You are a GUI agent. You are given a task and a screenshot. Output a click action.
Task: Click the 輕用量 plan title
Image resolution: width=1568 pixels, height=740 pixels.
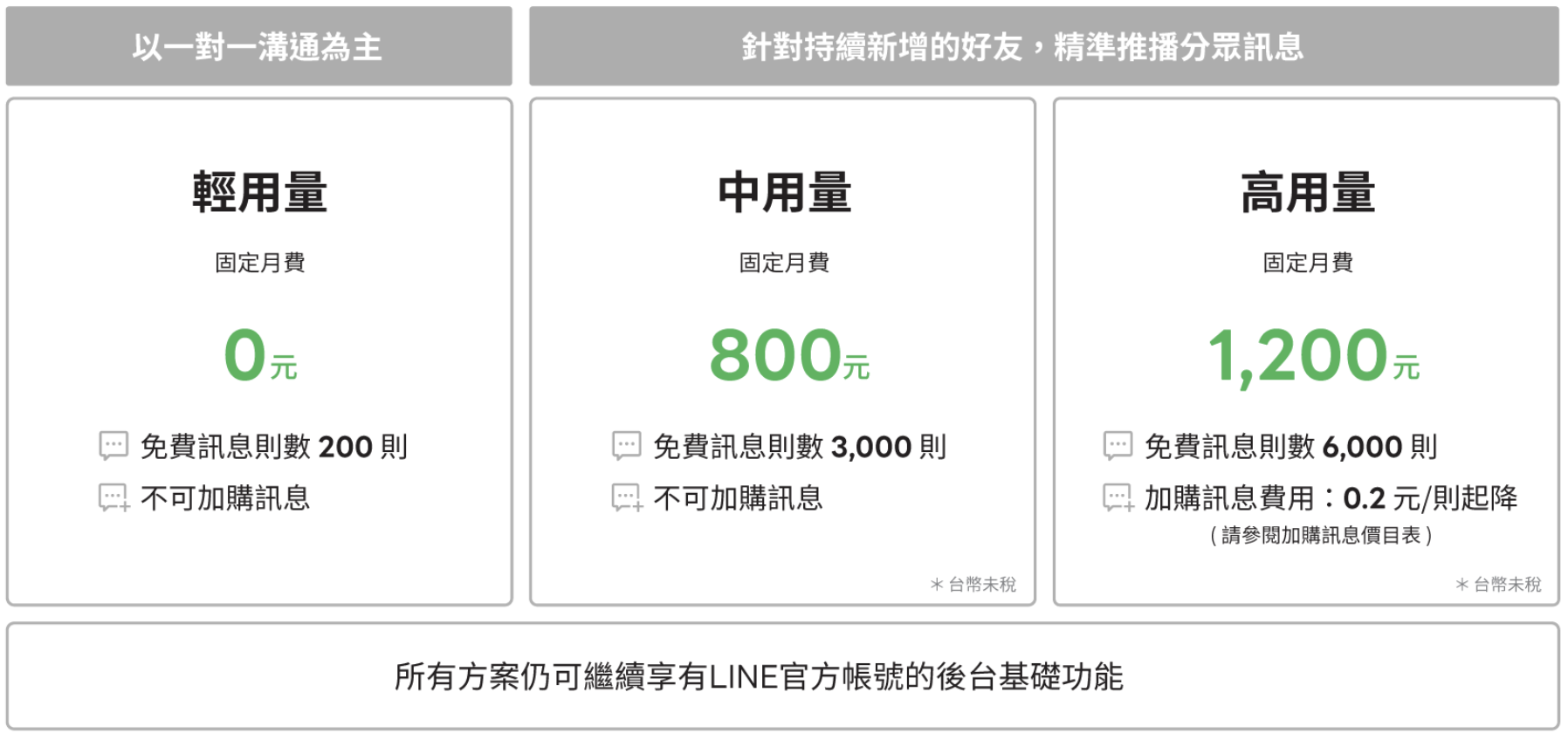click(259, 193)
